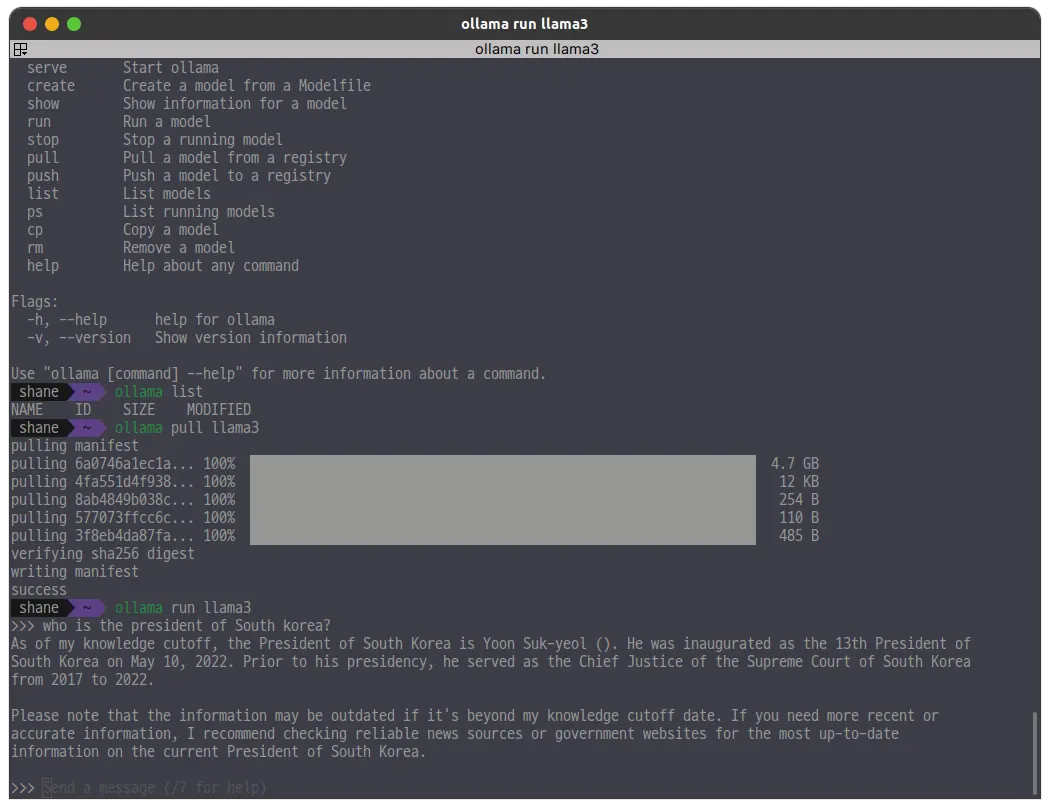Click the 'Send a message' prompt input
This screenshot has height=808, width=1050.
155,788
